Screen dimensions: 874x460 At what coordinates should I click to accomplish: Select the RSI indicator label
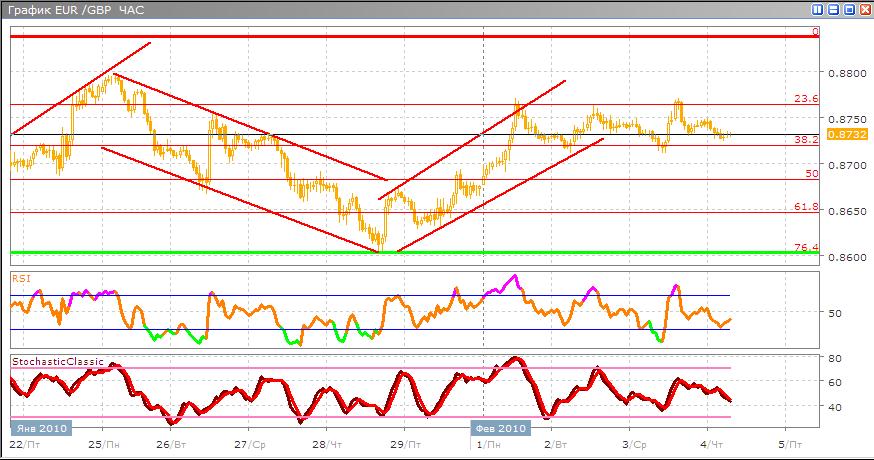21,277
